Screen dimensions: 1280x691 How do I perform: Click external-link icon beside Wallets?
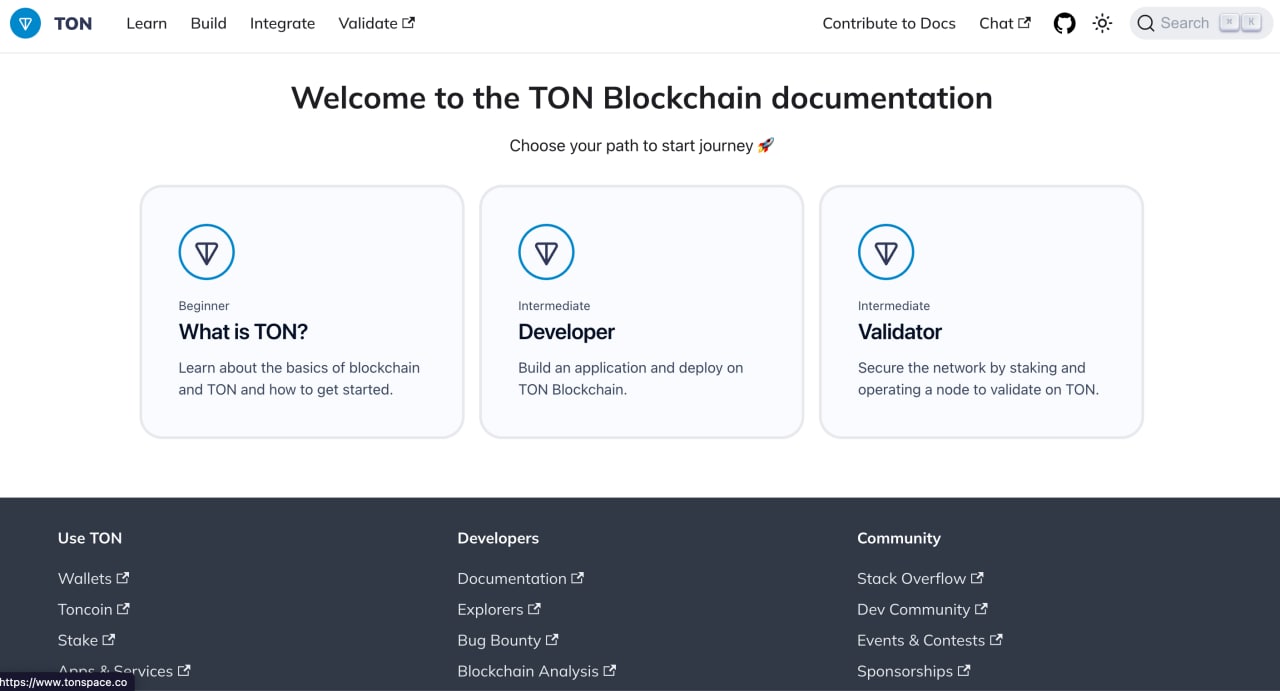123,577
